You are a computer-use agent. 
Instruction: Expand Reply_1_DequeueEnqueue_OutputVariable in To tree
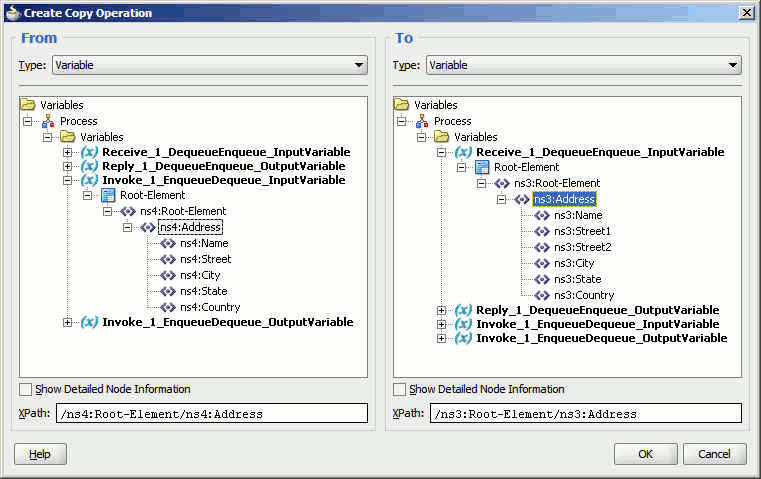[441, 310]
